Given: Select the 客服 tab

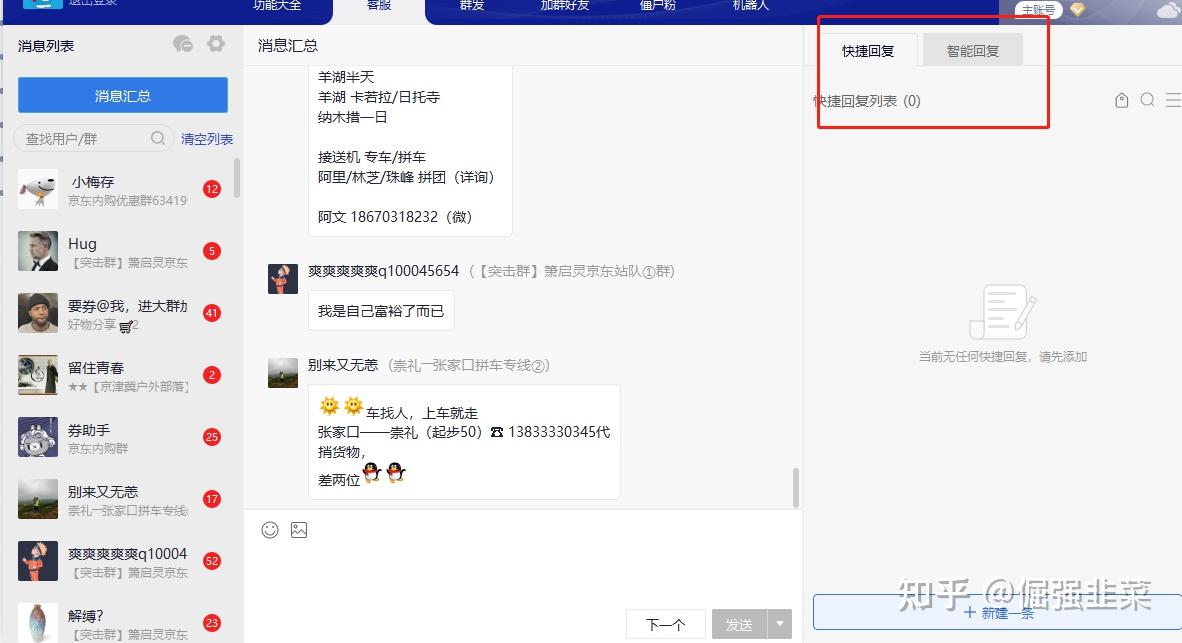Looking at the screenshot, I should (x=378, y=5).
